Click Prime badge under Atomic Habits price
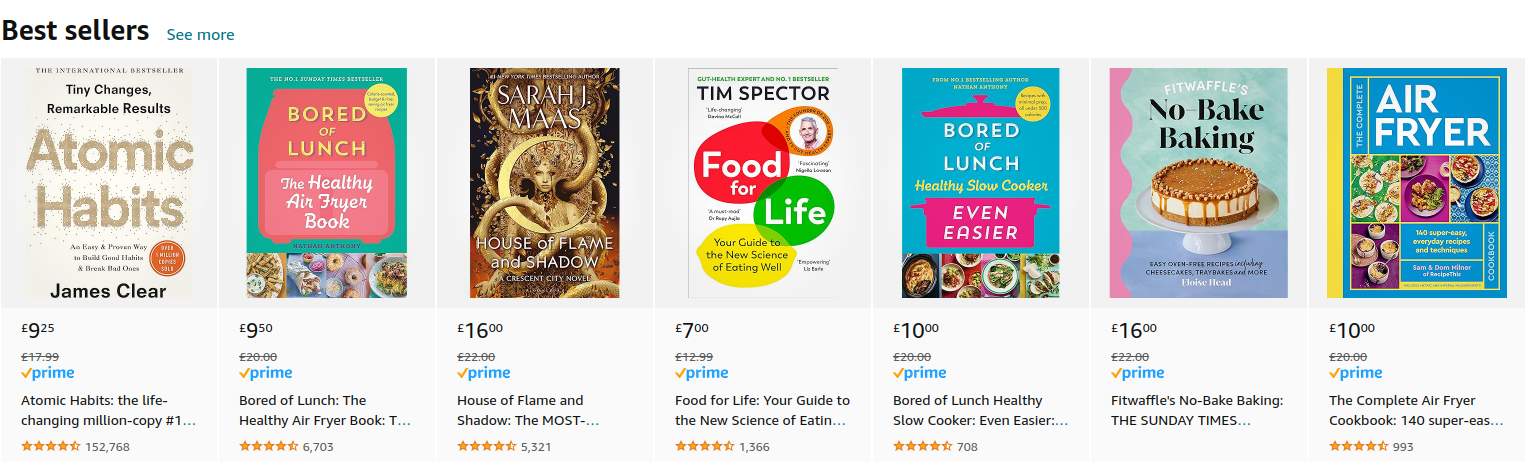1535x471 pixels. coord(47,373)
